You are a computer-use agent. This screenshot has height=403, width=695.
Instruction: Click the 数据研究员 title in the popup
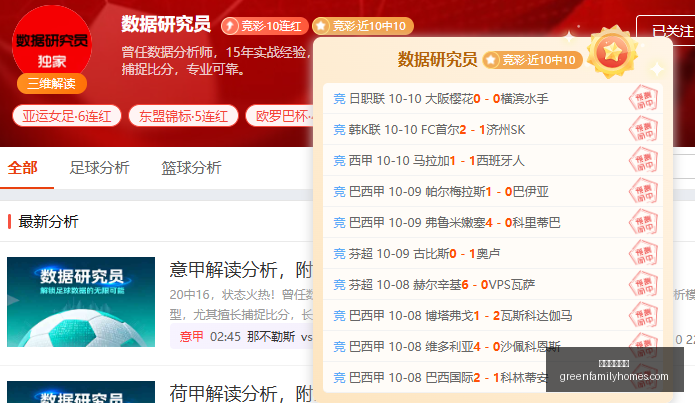437,59
